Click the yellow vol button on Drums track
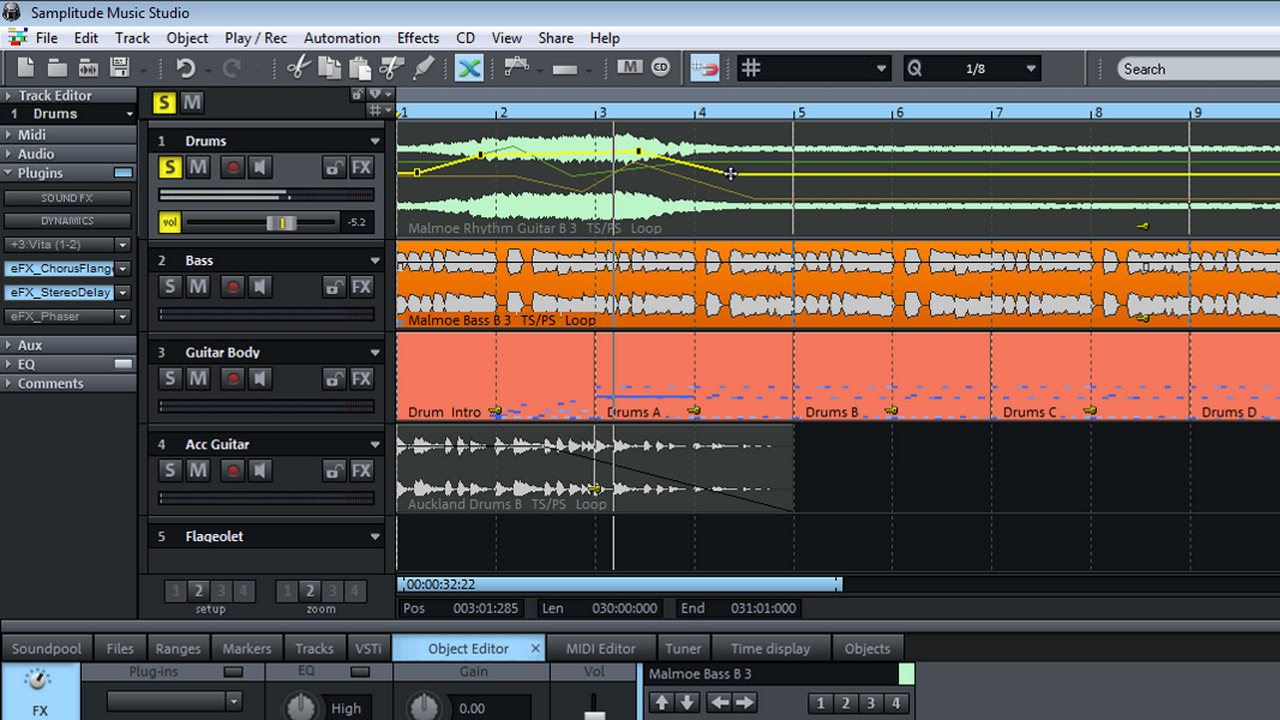 pyautogui.click(x=170, y=222)
